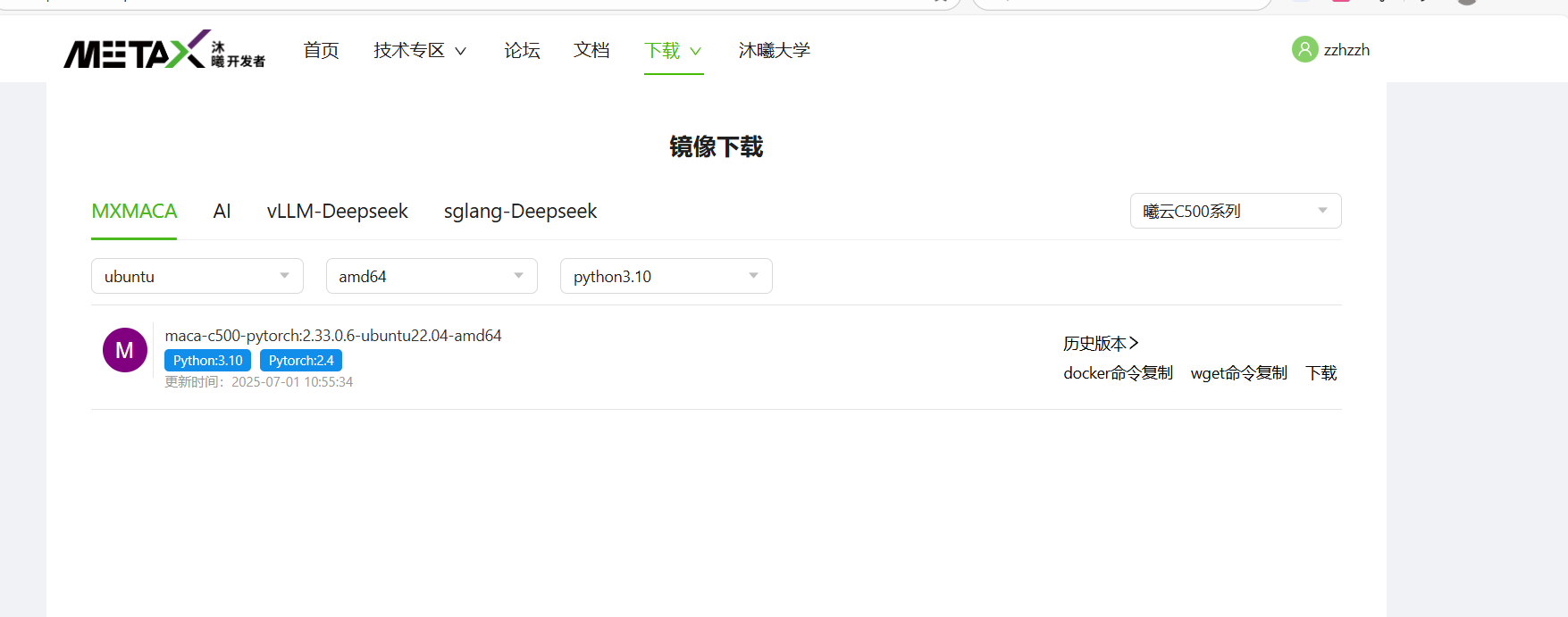Screen dimensions: 1568x617
Task: View 历史版本 history versions
Action: pyautogui.click(x=1100, y=344)
